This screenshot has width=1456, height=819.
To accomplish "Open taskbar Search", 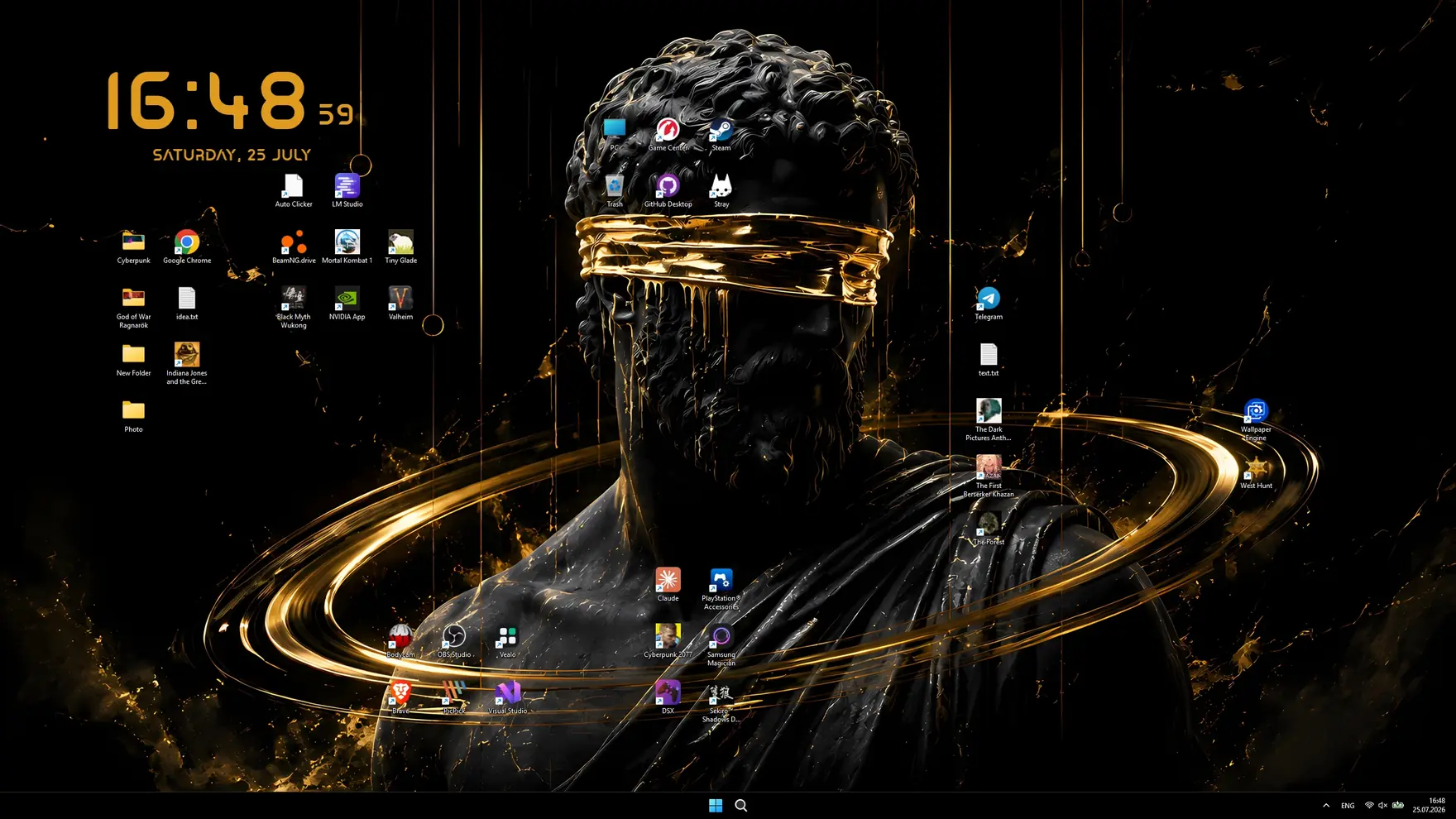I will tap(741, 806).
